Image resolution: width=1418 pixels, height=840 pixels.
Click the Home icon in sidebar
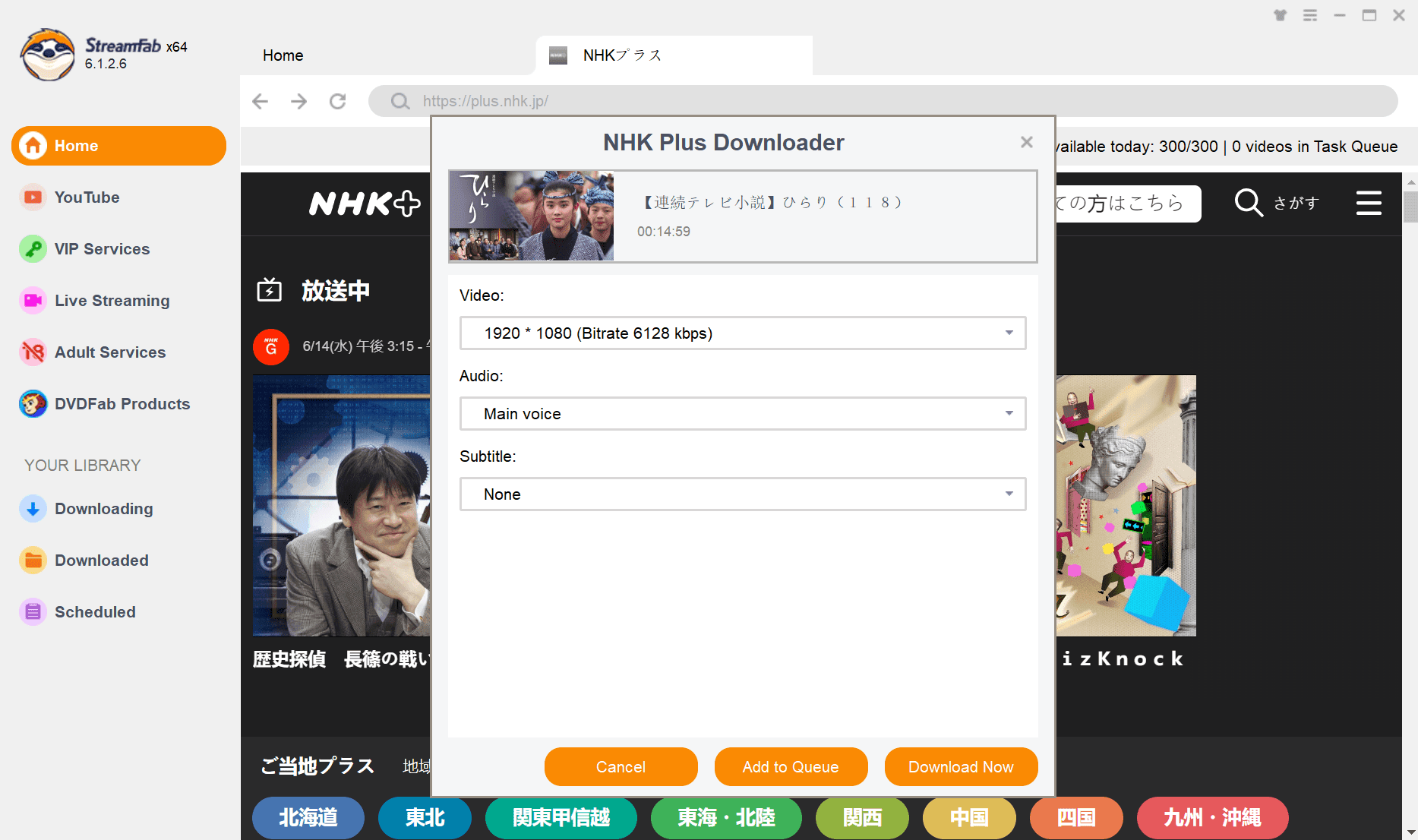tap(33, 146)
